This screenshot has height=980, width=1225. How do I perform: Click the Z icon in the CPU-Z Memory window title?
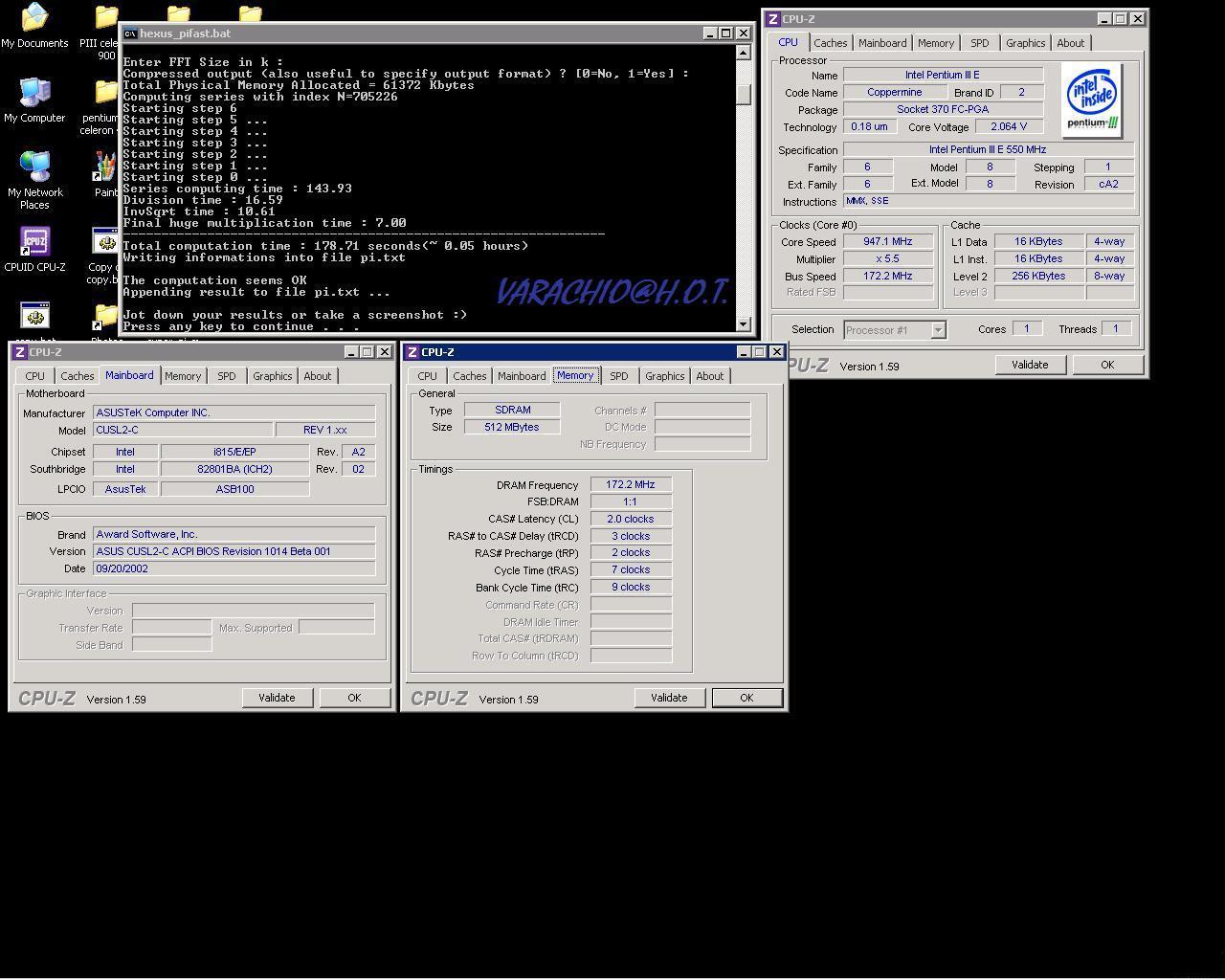coord(412,352)
